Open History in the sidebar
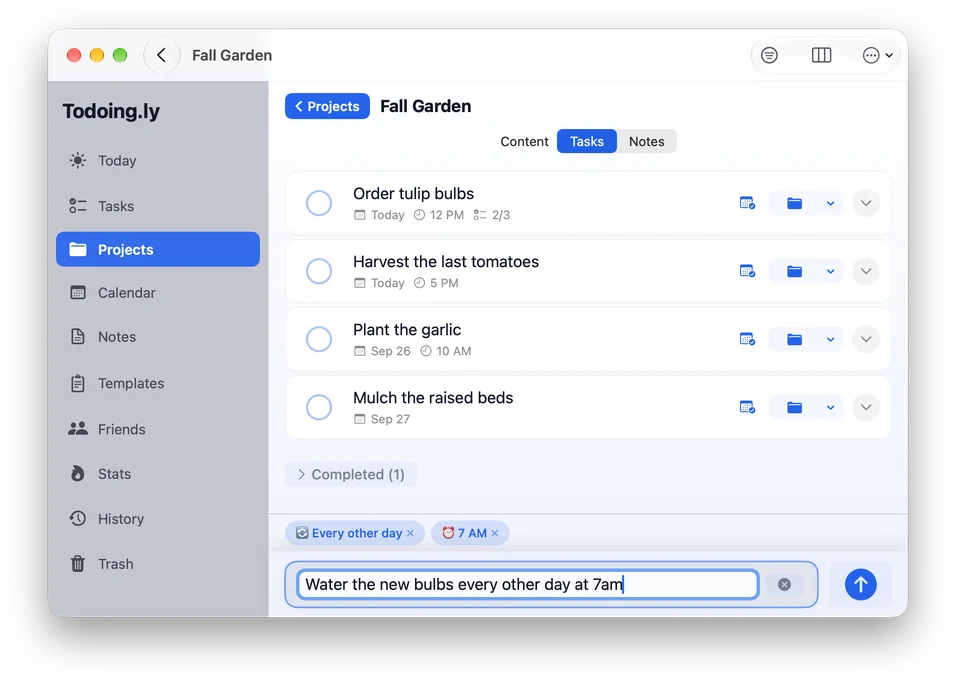The height and width of the screenshot is (682, 955). (x=158, y=519)
